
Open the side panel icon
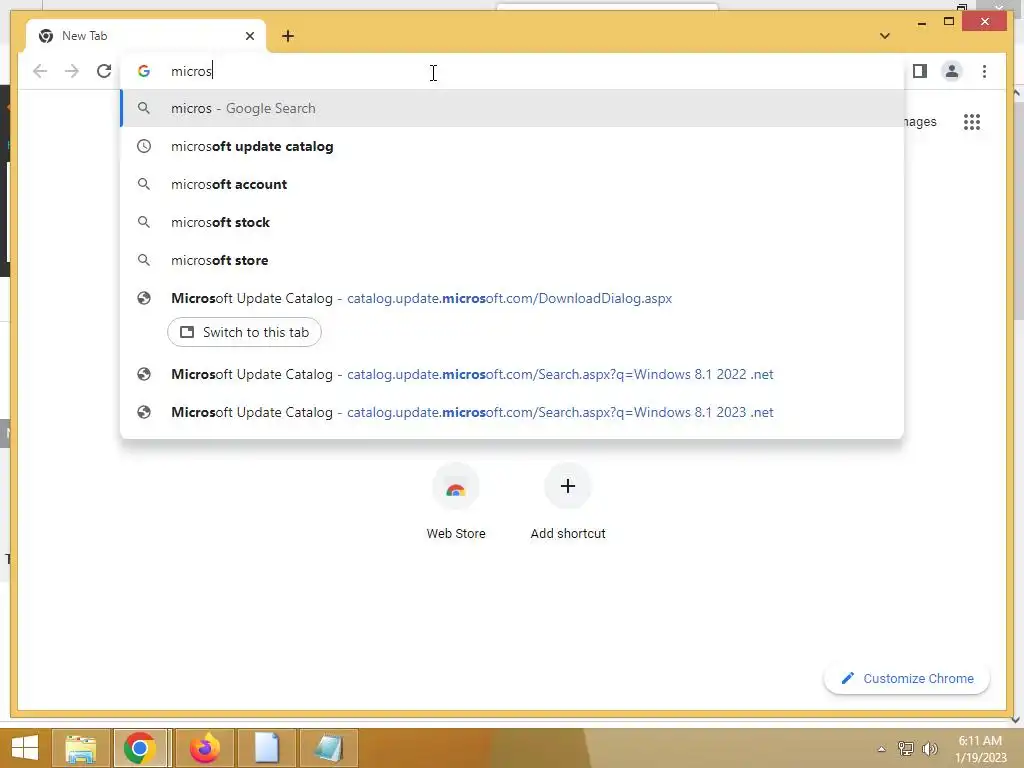pyautogui.click(x=920, y=71)
